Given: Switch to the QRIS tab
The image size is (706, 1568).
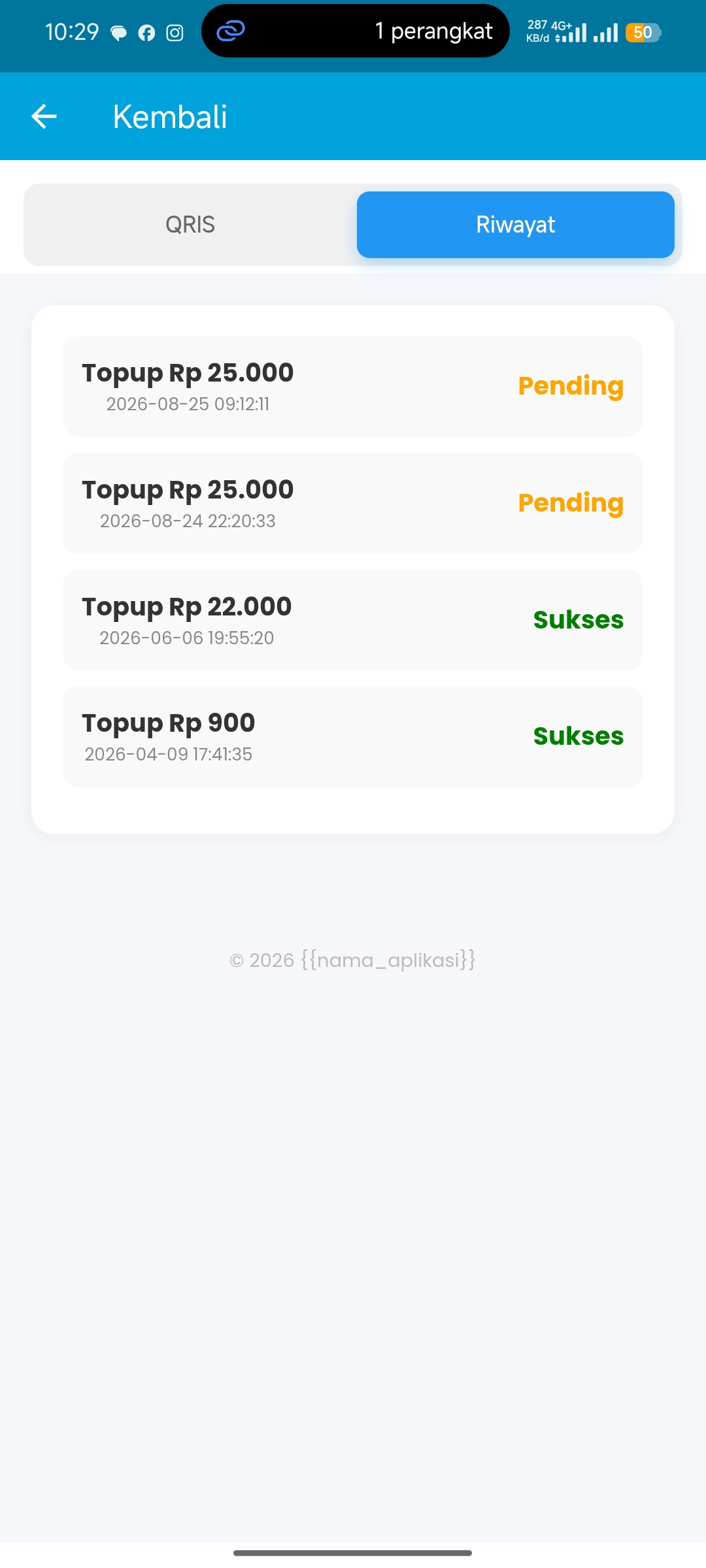Looking at the screenshot, I should [190, 225].
